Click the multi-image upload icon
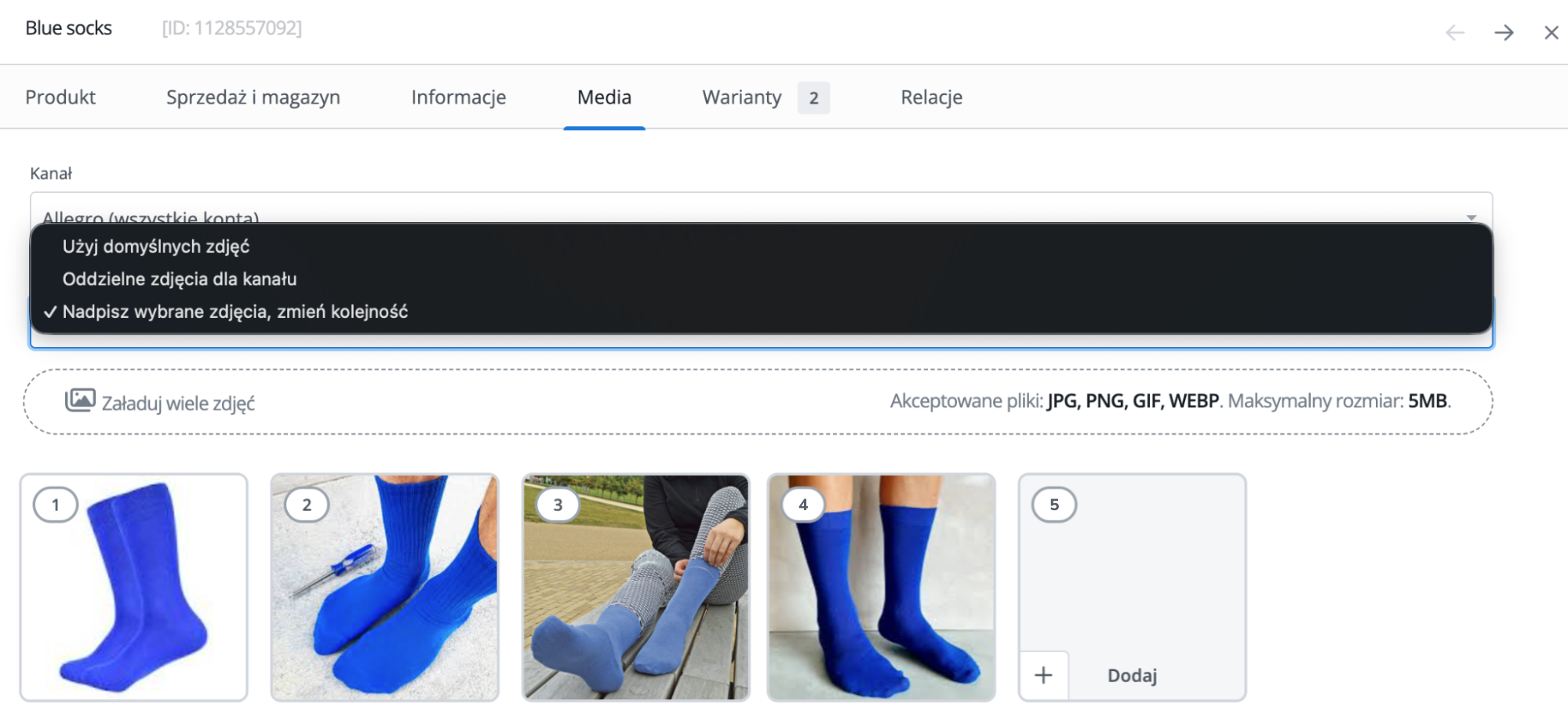This screenshot has height=715, width=1568. pos(80,400)
